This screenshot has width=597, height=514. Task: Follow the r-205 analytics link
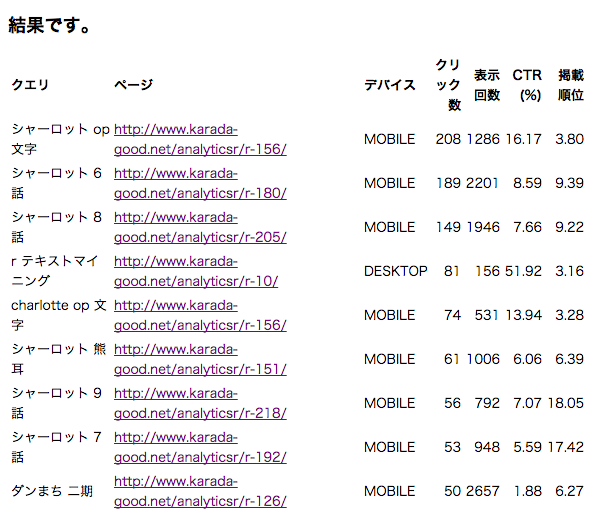pos(200,227)
